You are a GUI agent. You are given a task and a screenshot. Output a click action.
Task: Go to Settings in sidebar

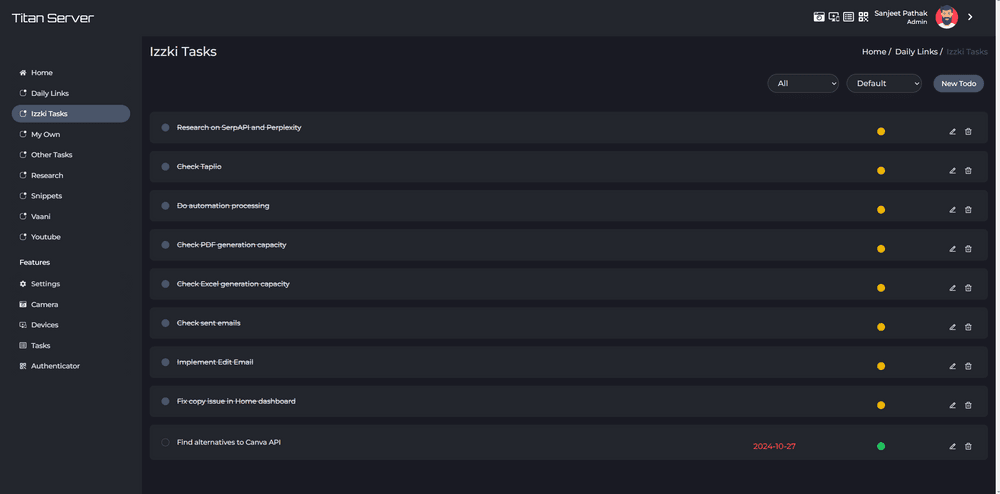45,284
